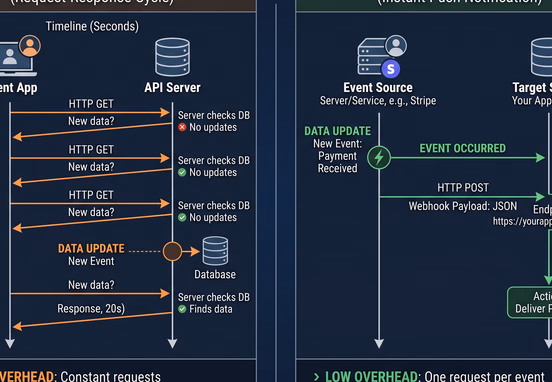
Task: Click the Server/Service, e.g., Stripe subtitle
Action: point(378,101)
